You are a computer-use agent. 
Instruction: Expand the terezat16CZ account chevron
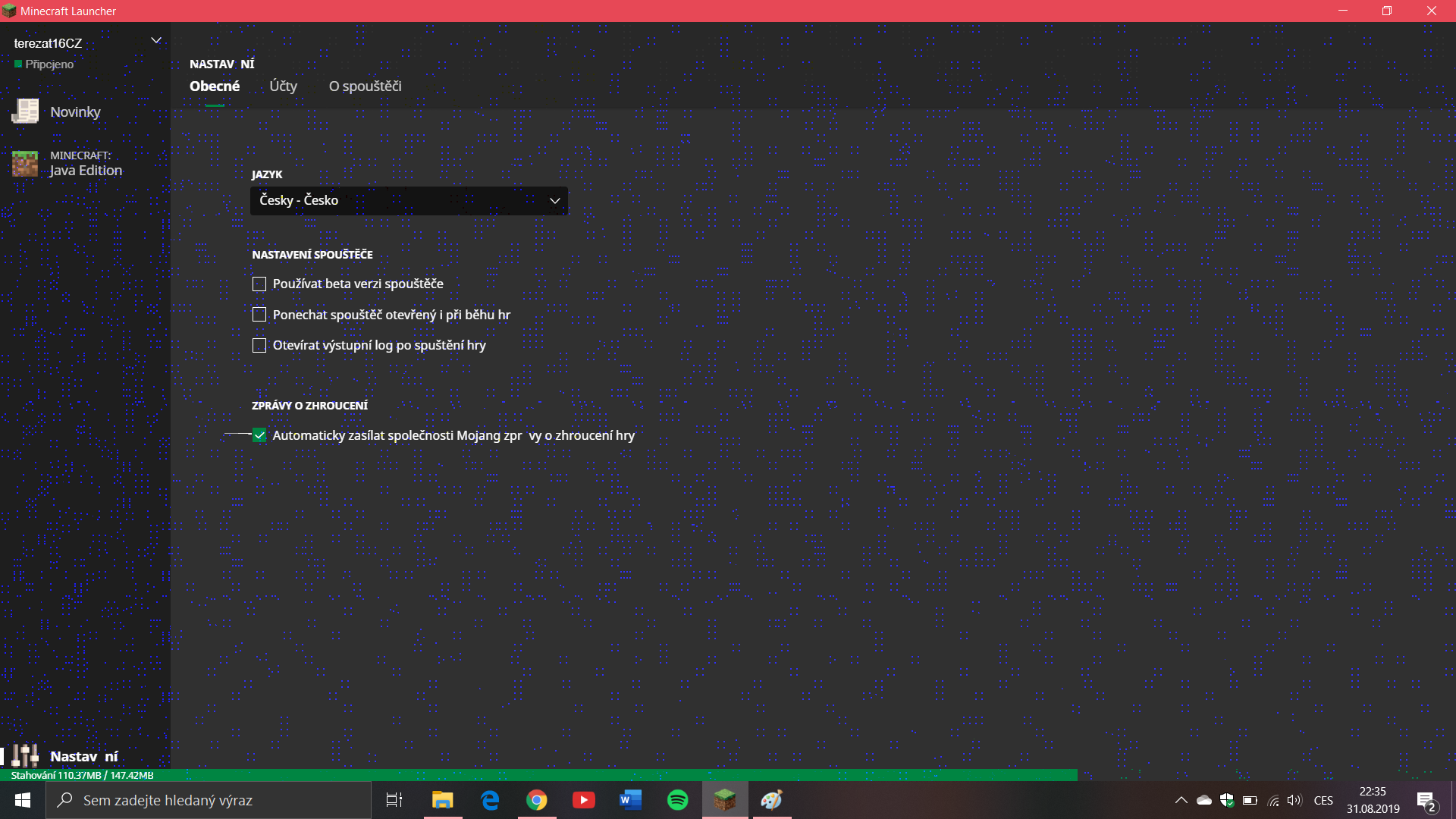click(x=156, y=40)
